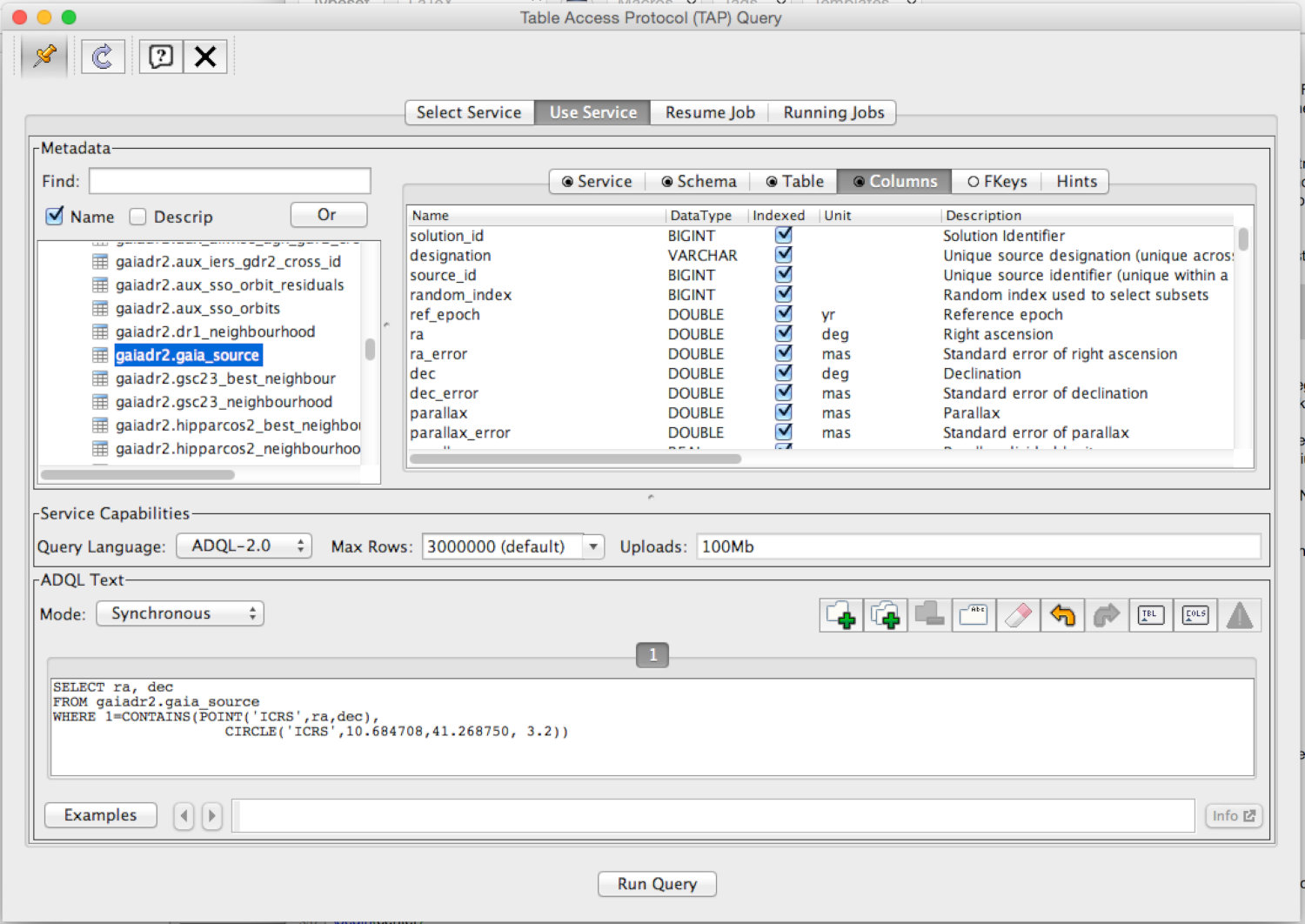Screen dimensions: 1305x924
Task: Expand the Max Rows combo box arrow
Action: (593, 546)
